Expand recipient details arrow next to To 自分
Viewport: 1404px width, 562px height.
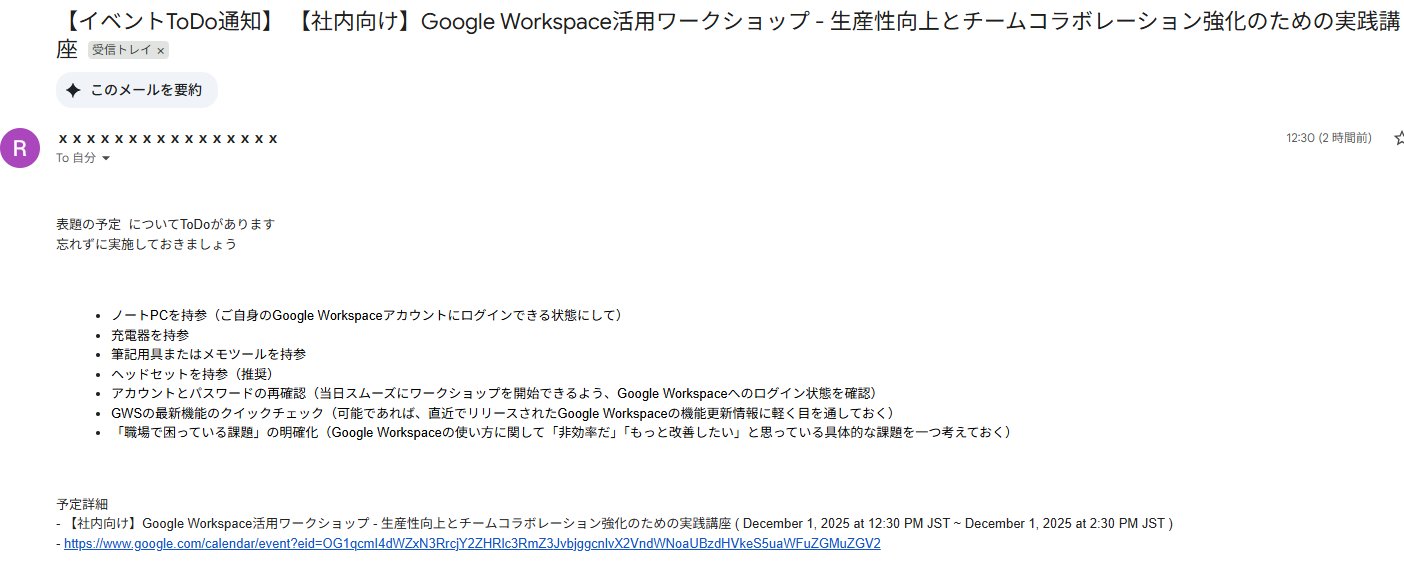click(x=106, y=159)
